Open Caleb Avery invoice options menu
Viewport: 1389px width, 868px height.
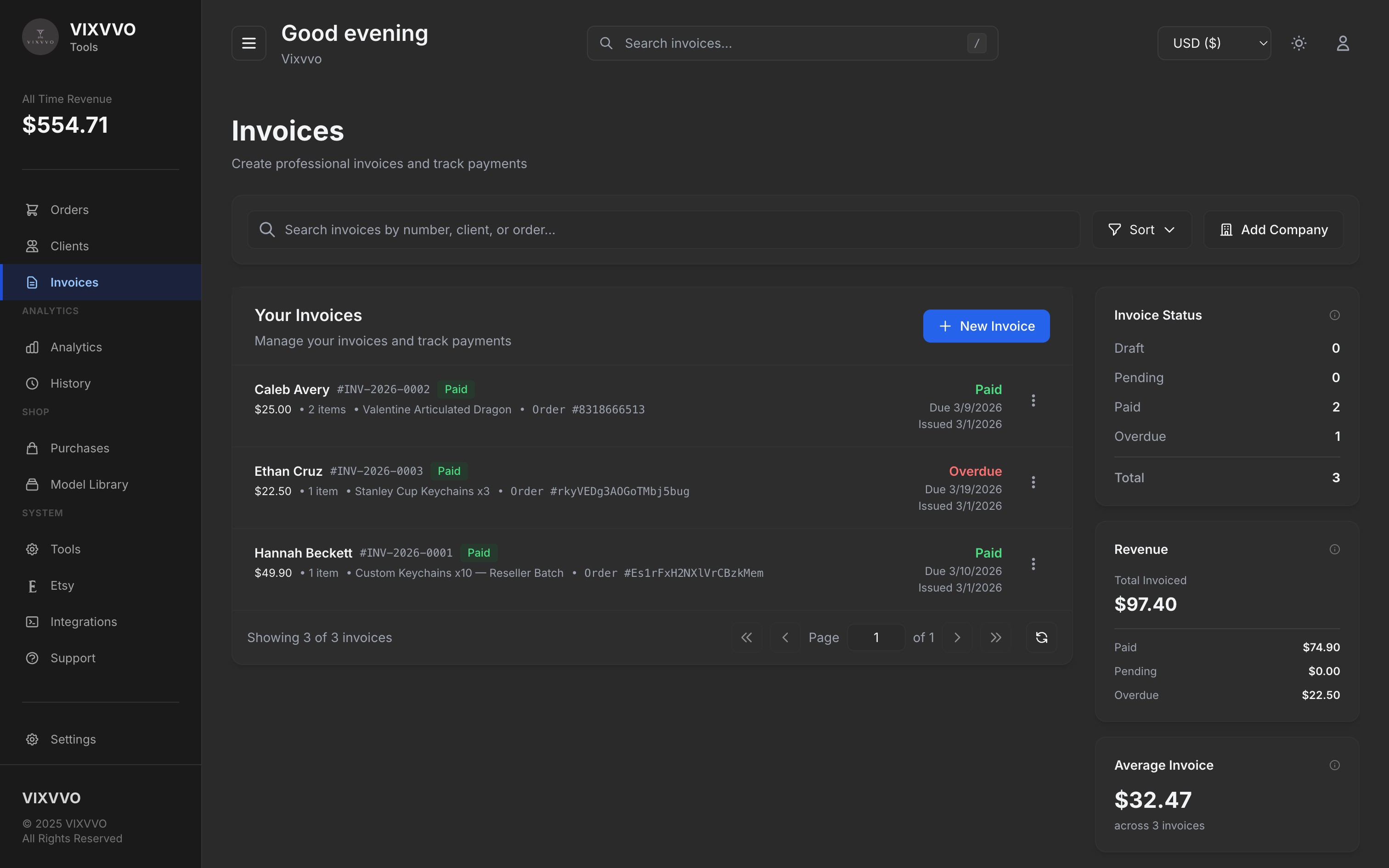[x=1033, y=400]
